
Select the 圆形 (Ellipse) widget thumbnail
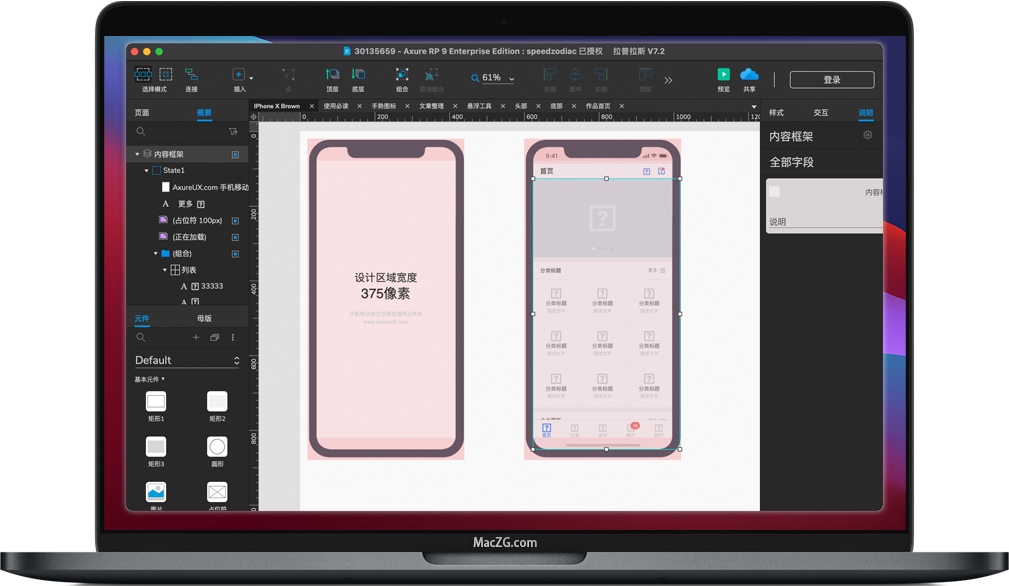[217, 446]
